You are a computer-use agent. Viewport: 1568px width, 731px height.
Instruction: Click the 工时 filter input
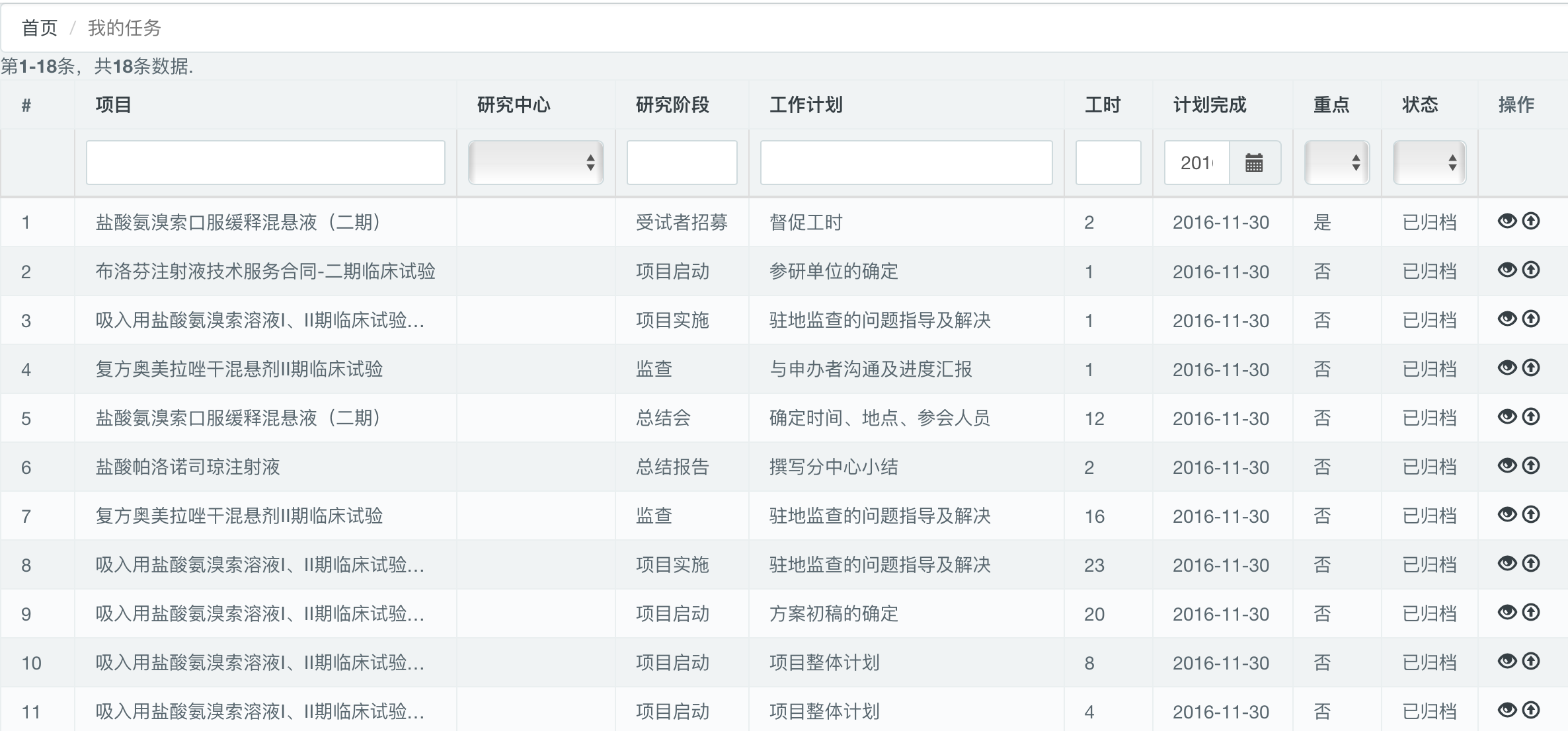click(x=1109, y=163)
